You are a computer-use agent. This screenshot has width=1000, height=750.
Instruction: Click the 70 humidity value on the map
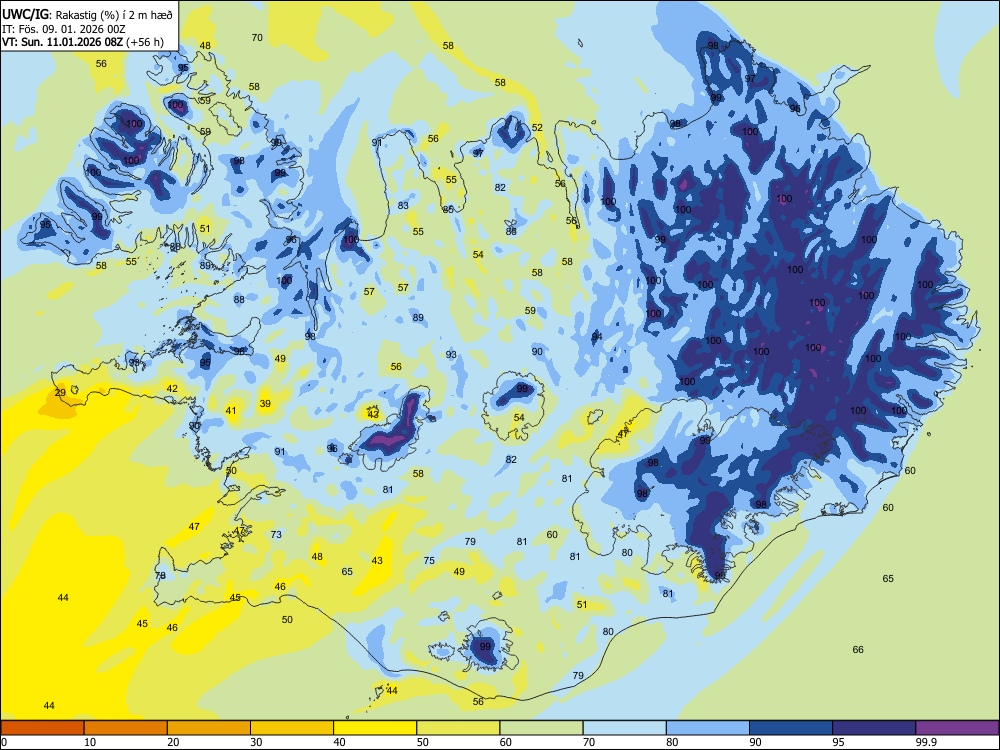click(x=257, y=38)
